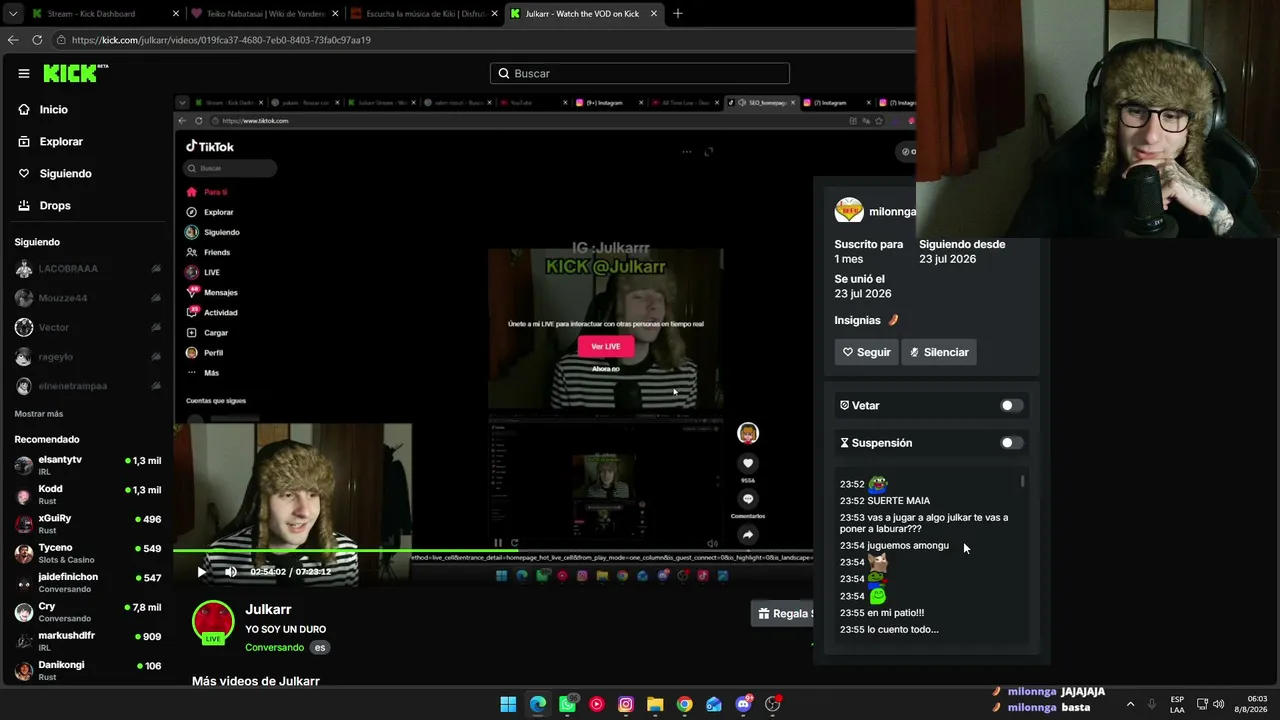Open the browser tab list dropdown
Image resolution: width=1280 pixels, height=720 pixels.
(12, 14)
